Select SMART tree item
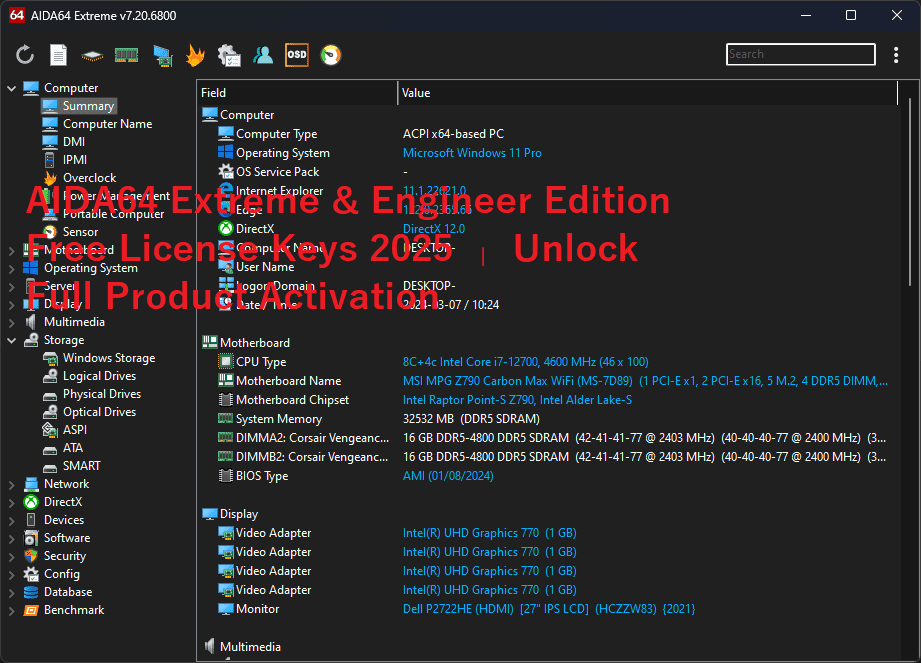921x663 pixels. 82,466
